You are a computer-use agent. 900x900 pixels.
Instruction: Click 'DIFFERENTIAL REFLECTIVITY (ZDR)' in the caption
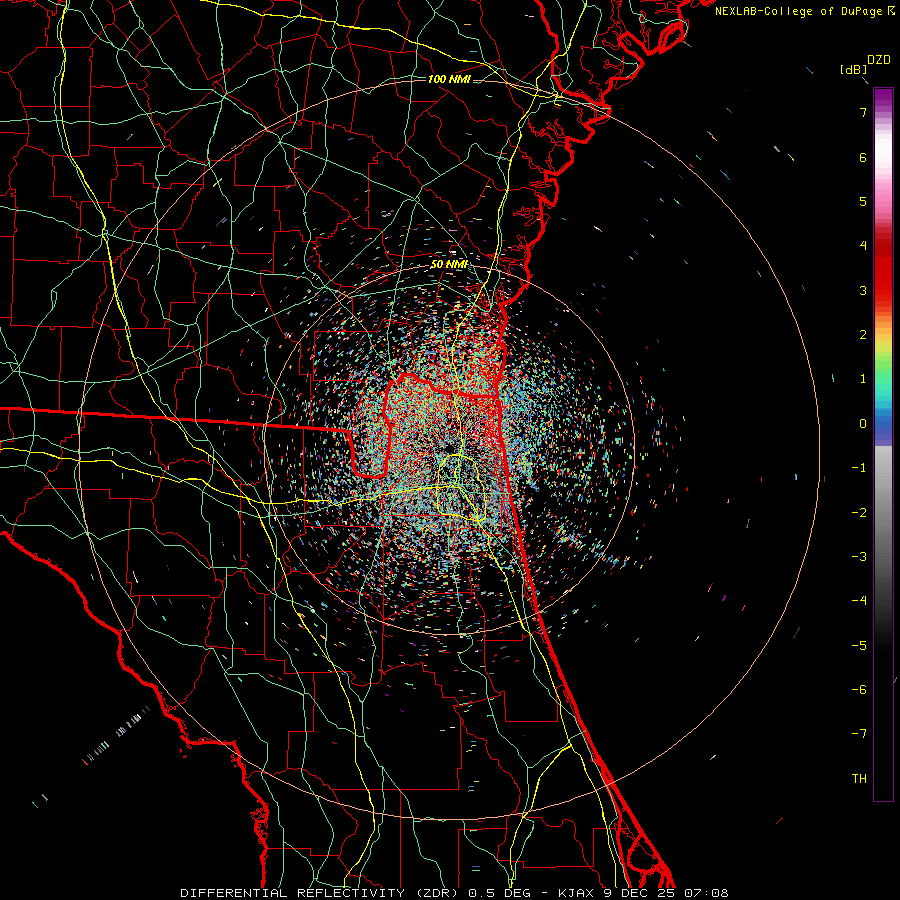pyautogui.click(x=321, y=893)
